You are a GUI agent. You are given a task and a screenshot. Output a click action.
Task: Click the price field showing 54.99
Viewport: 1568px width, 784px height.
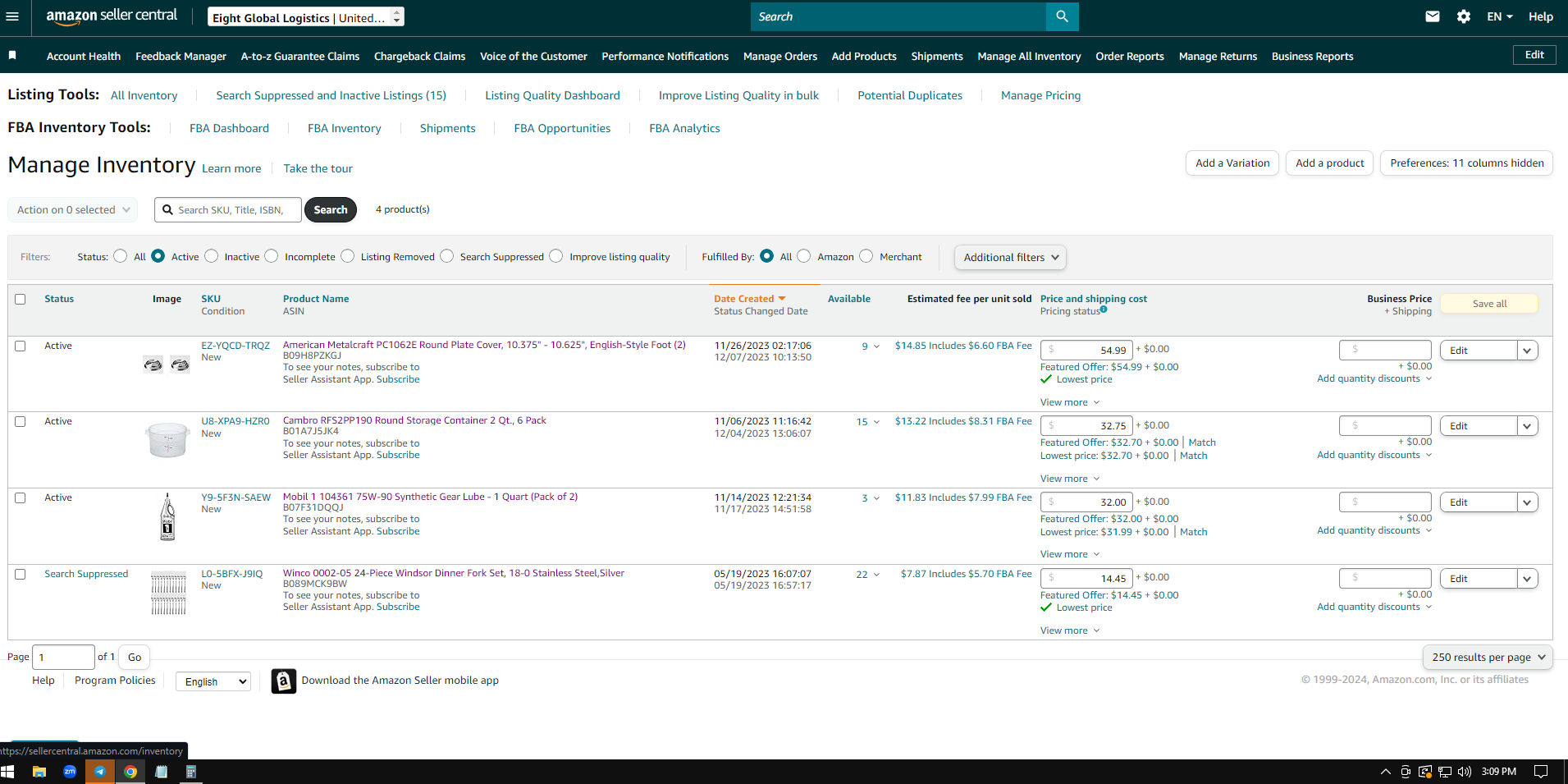1086,351
